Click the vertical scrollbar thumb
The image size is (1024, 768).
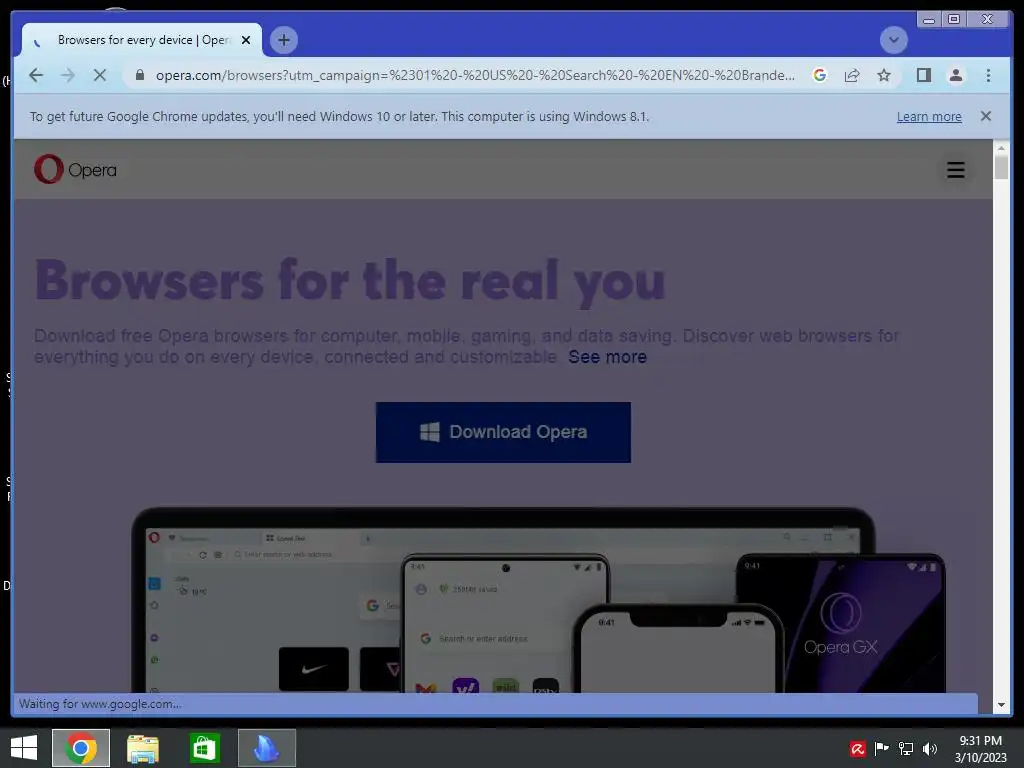click(x=1001, y=167)
